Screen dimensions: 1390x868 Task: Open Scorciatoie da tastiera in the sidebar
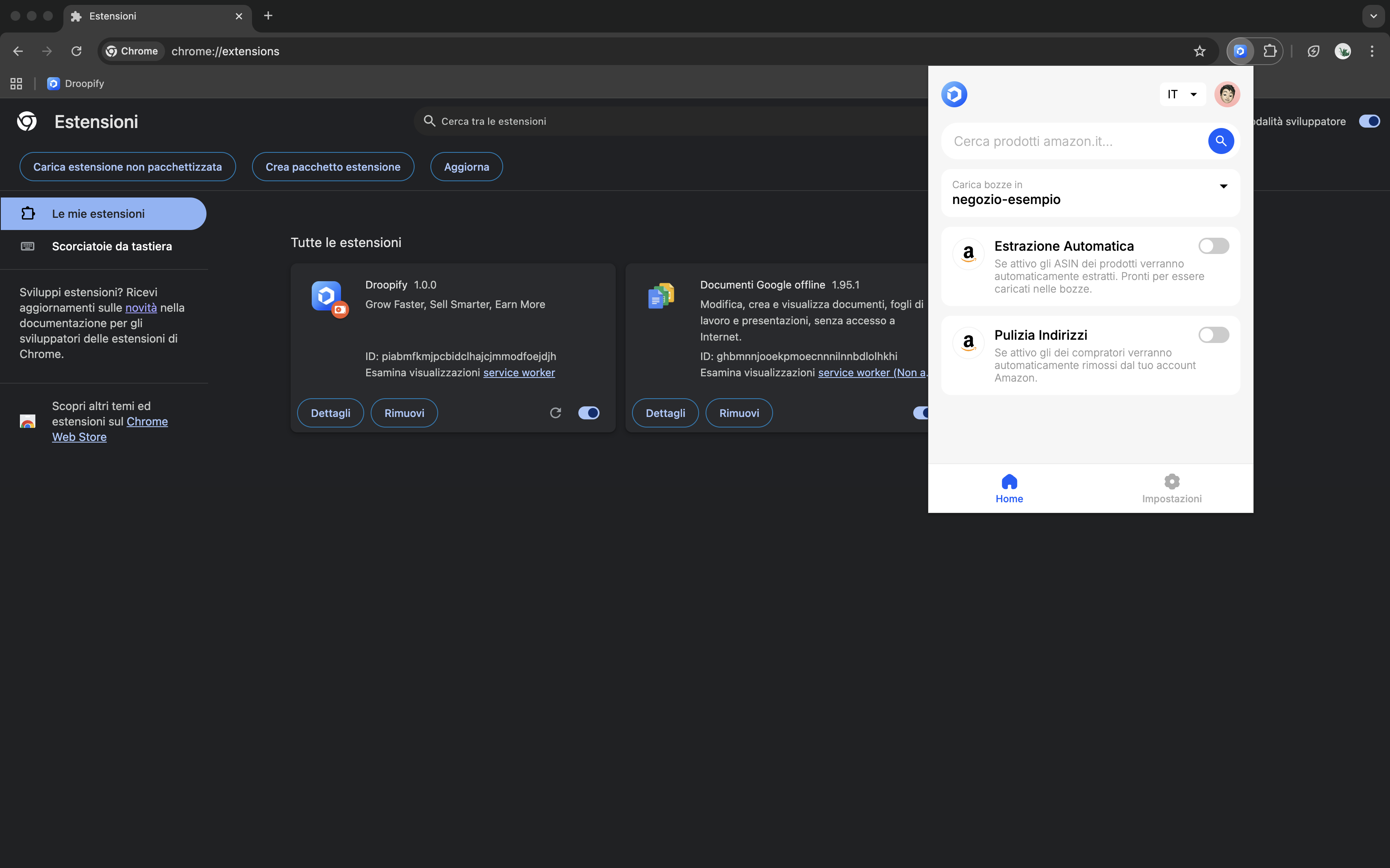click(x=103, y=246)
